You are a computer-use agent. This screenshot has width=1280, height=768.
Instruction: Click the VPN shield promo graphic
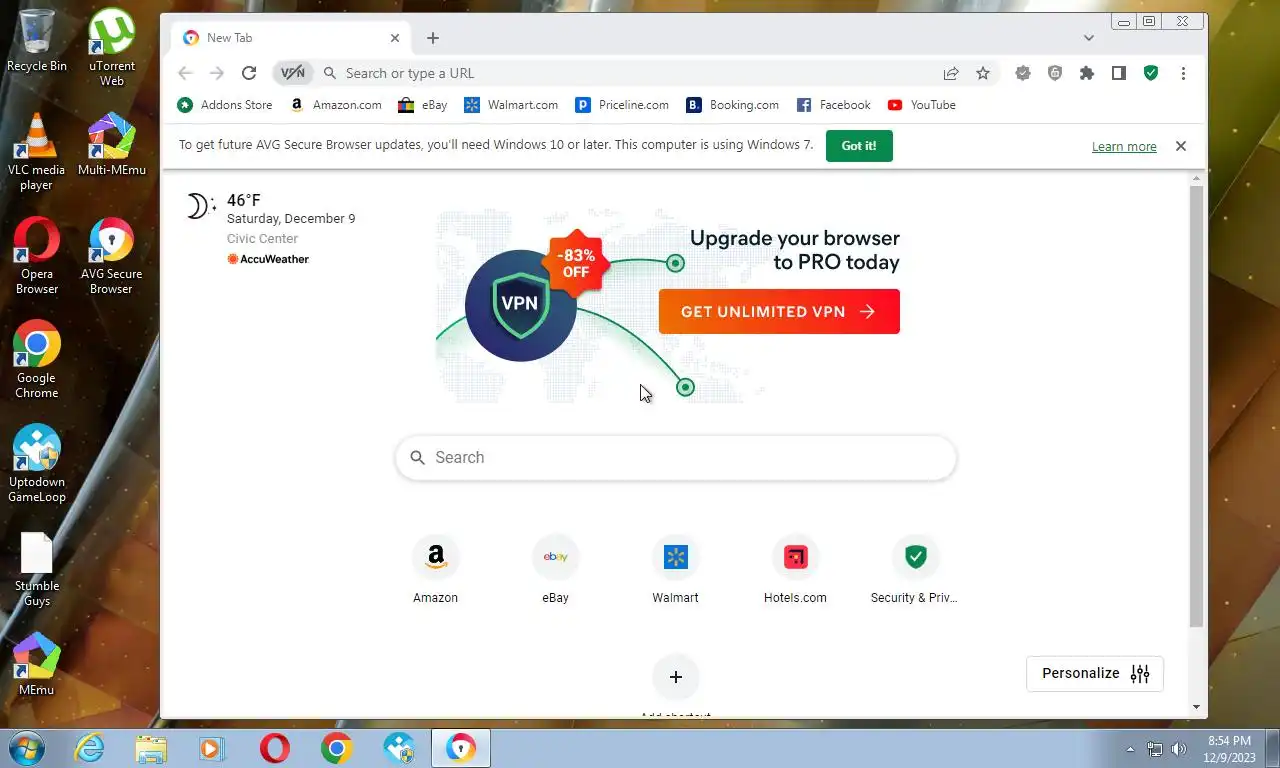(520, 304)
